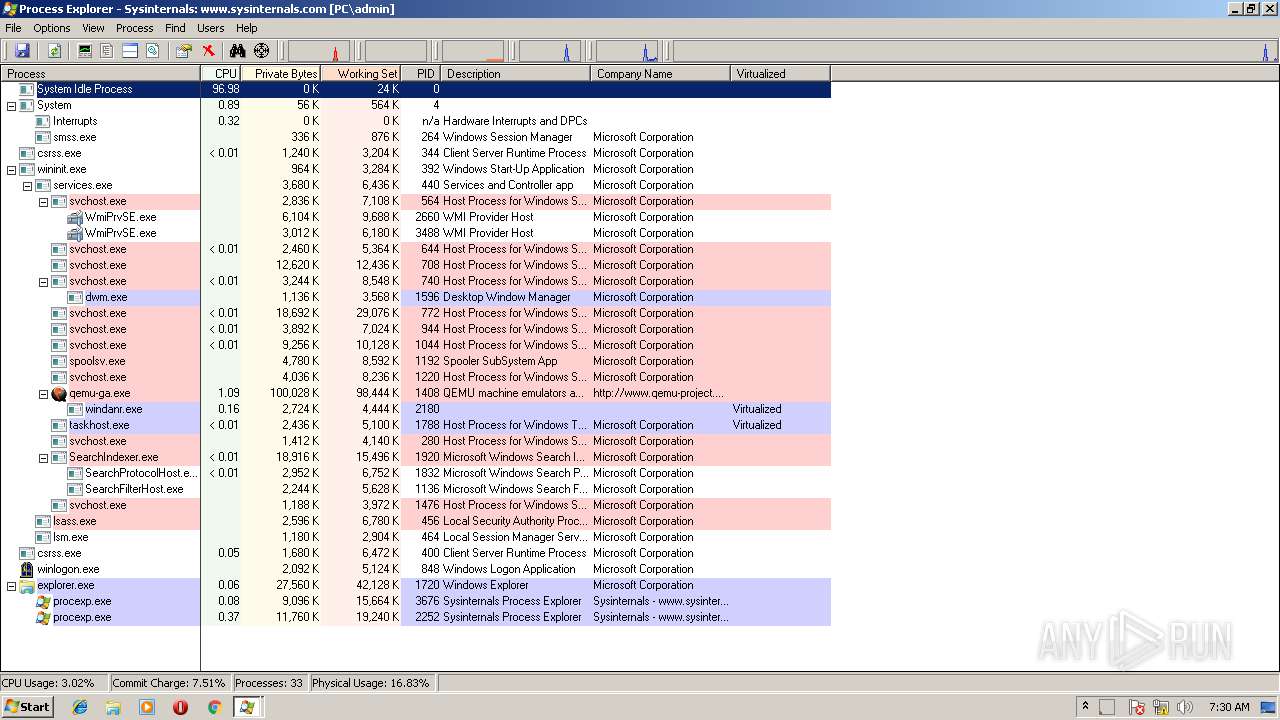Open the Help menu
The height and width of the screenshot is (720, 1280).
click(x=247, y=28)
